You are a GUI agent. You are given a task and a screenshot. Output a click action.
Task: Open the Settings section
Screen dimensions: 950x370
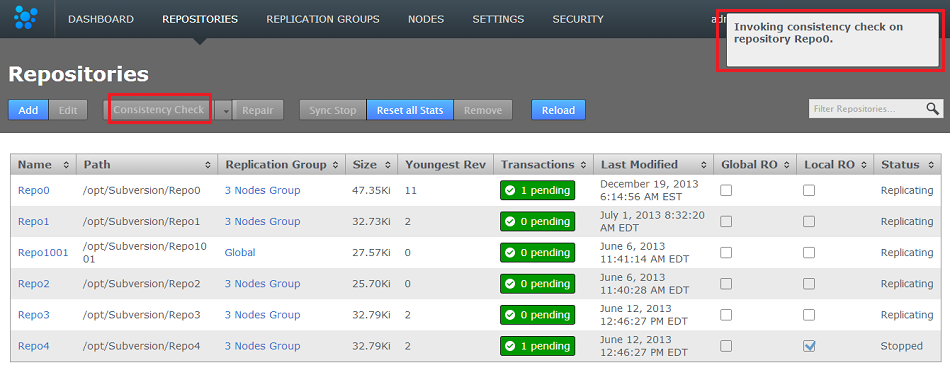point(498,19)
